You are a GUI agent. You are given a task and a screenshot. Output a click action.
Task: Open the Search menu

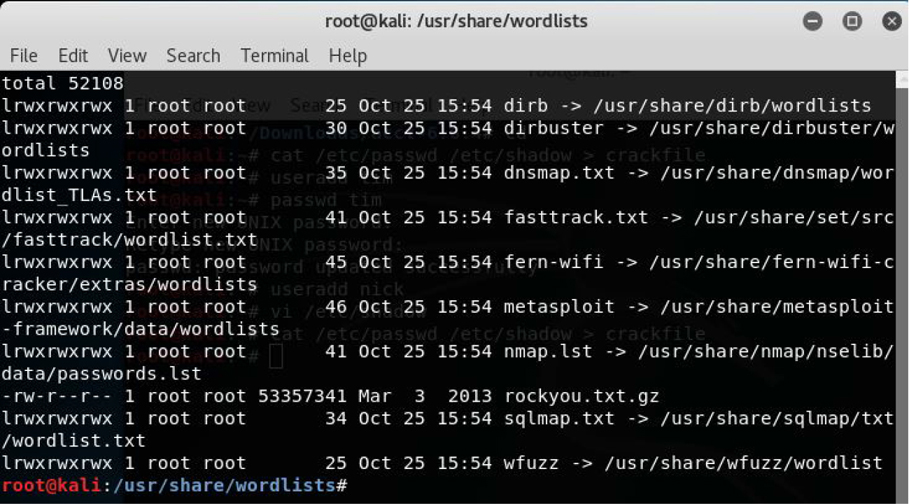point(193,56)
